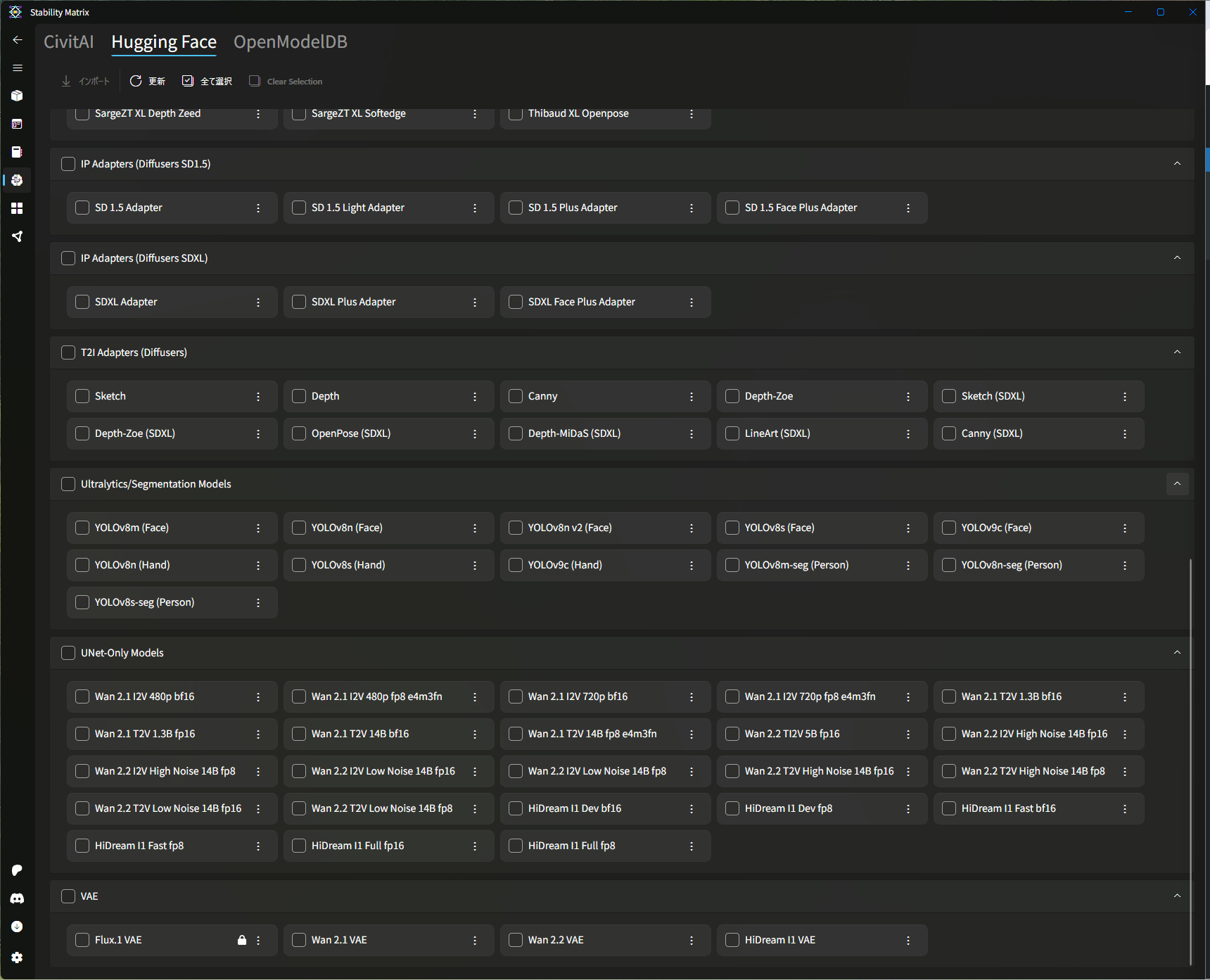Check the SD 1.5 Plus Adapter checkbox
The image size is (1210, 980).
[x=516, y=208]
